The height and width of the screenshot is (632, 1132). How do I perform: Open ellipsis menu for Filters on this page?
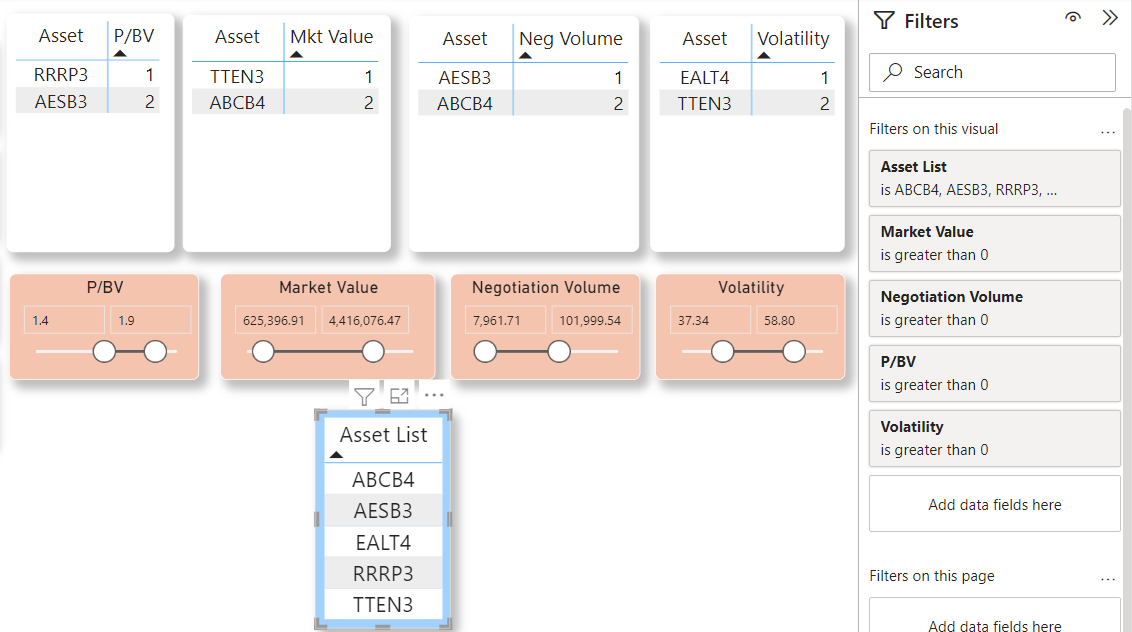(1107, 579)
